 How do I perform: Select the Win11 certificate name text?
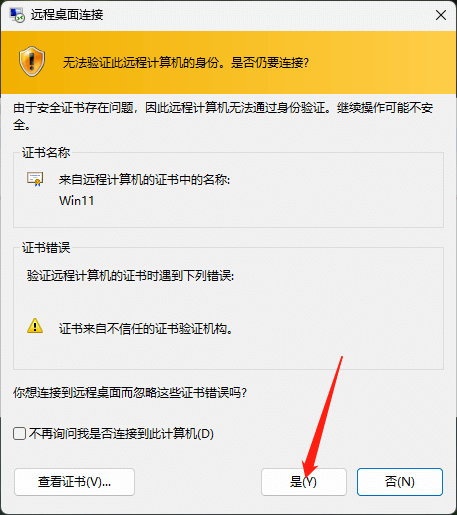coord(76,201)
